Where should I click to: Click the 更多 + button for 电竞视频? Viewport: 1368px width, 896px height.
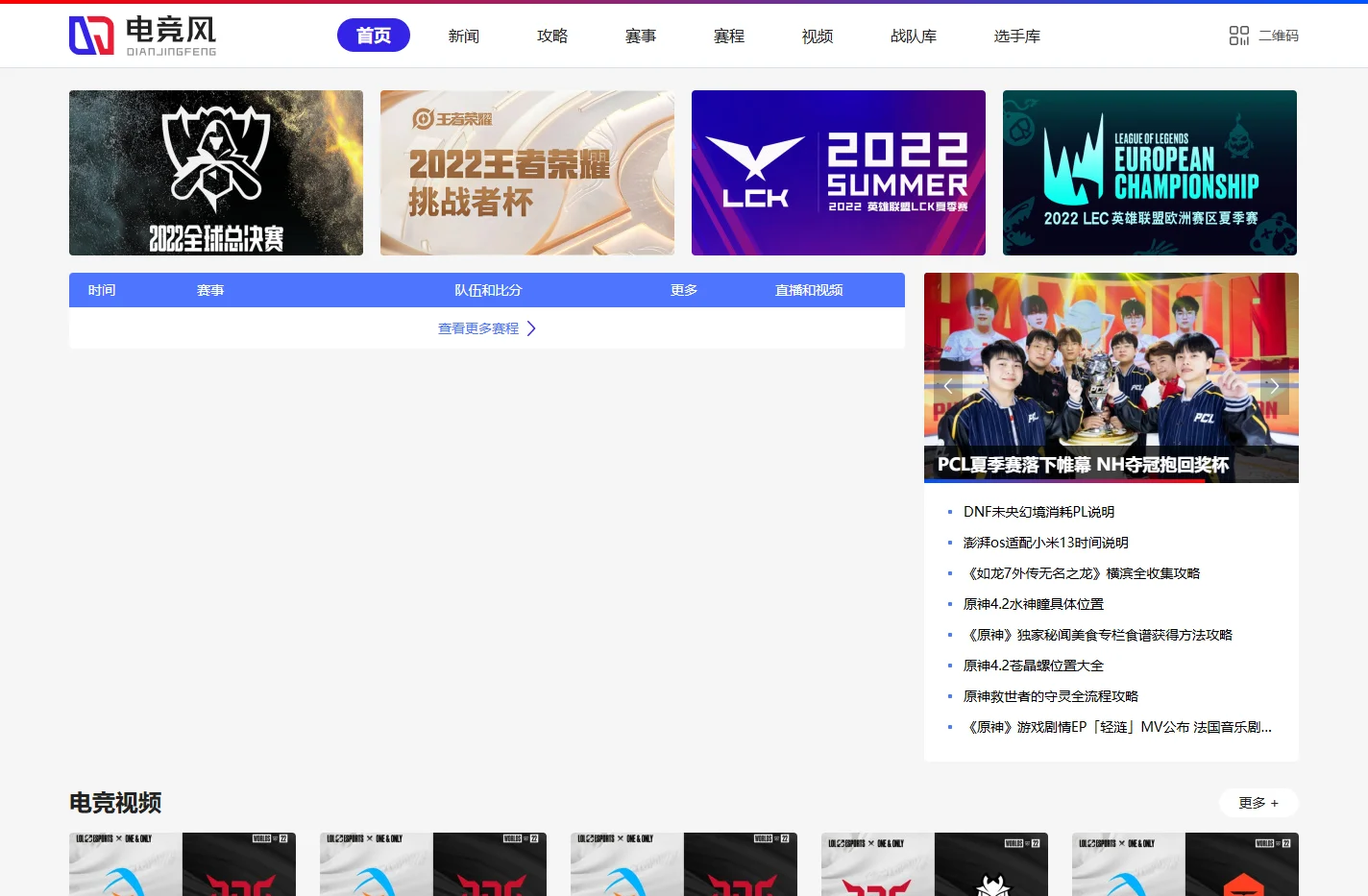click(x=1258, y=803)
